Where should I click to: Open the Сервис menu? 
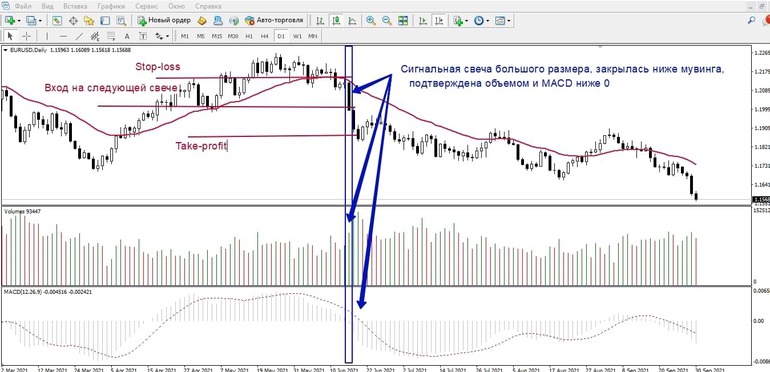point(147,7)
